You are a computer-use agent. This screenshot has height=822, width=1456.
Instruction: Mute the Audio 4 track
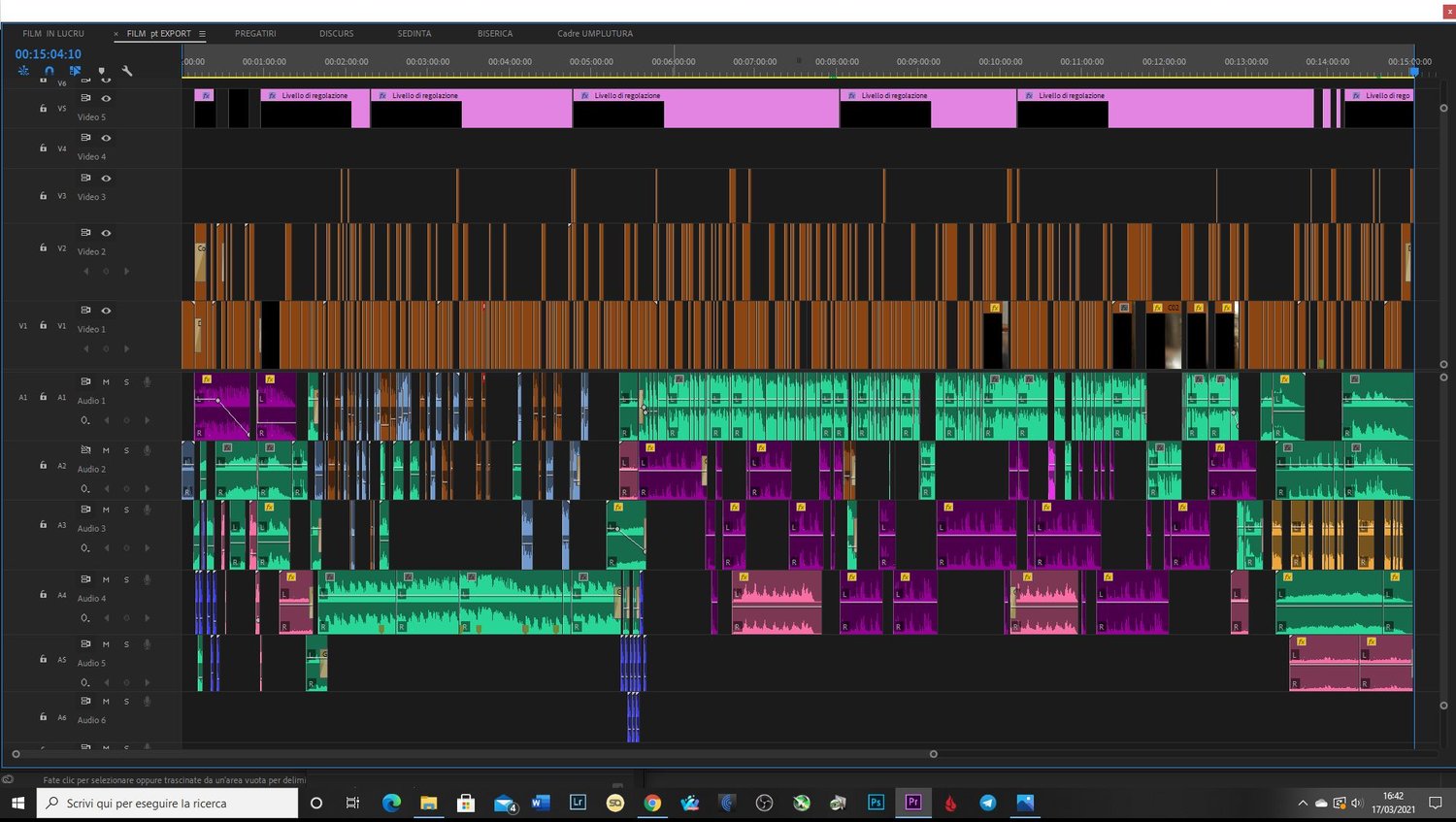coord(106,579)
